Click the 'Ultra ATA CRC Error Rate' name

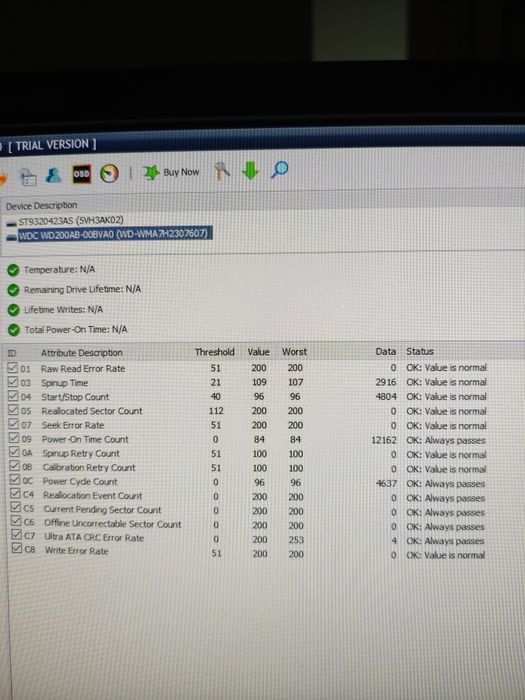click(x=94, y=538)
